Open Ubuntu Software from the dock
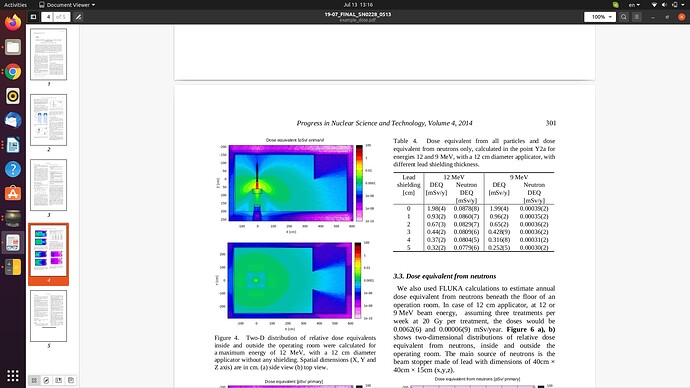 click(x=13, y=193)
